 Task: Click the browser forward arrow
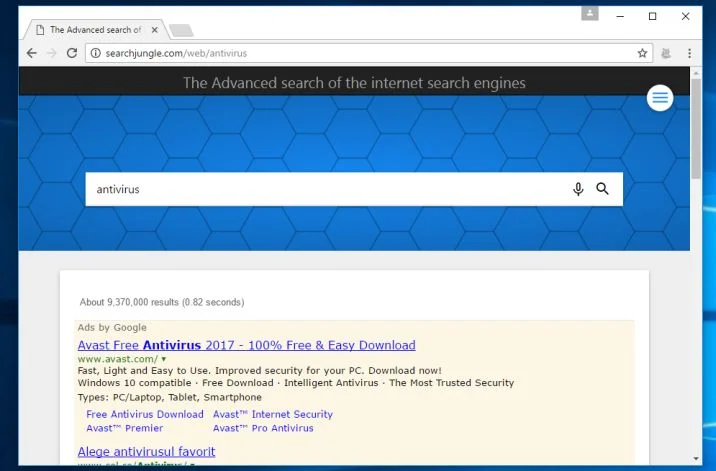pos(52,53)
